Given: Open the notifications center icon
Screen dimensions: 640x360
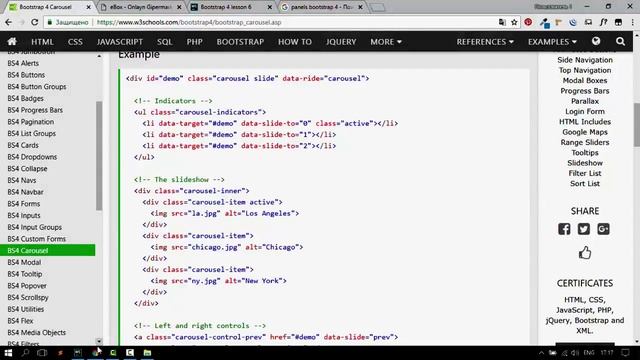Looking at the screenshot, I should (625, 353).
